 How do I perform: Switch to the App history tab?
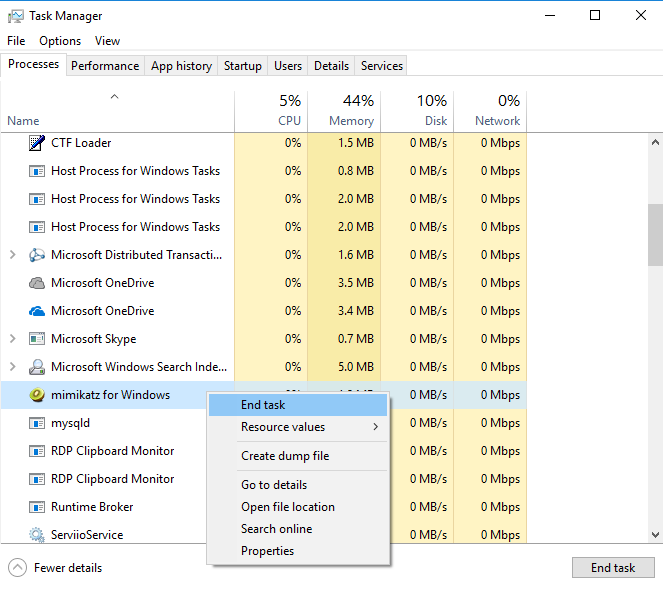click(x=181, y=66)
